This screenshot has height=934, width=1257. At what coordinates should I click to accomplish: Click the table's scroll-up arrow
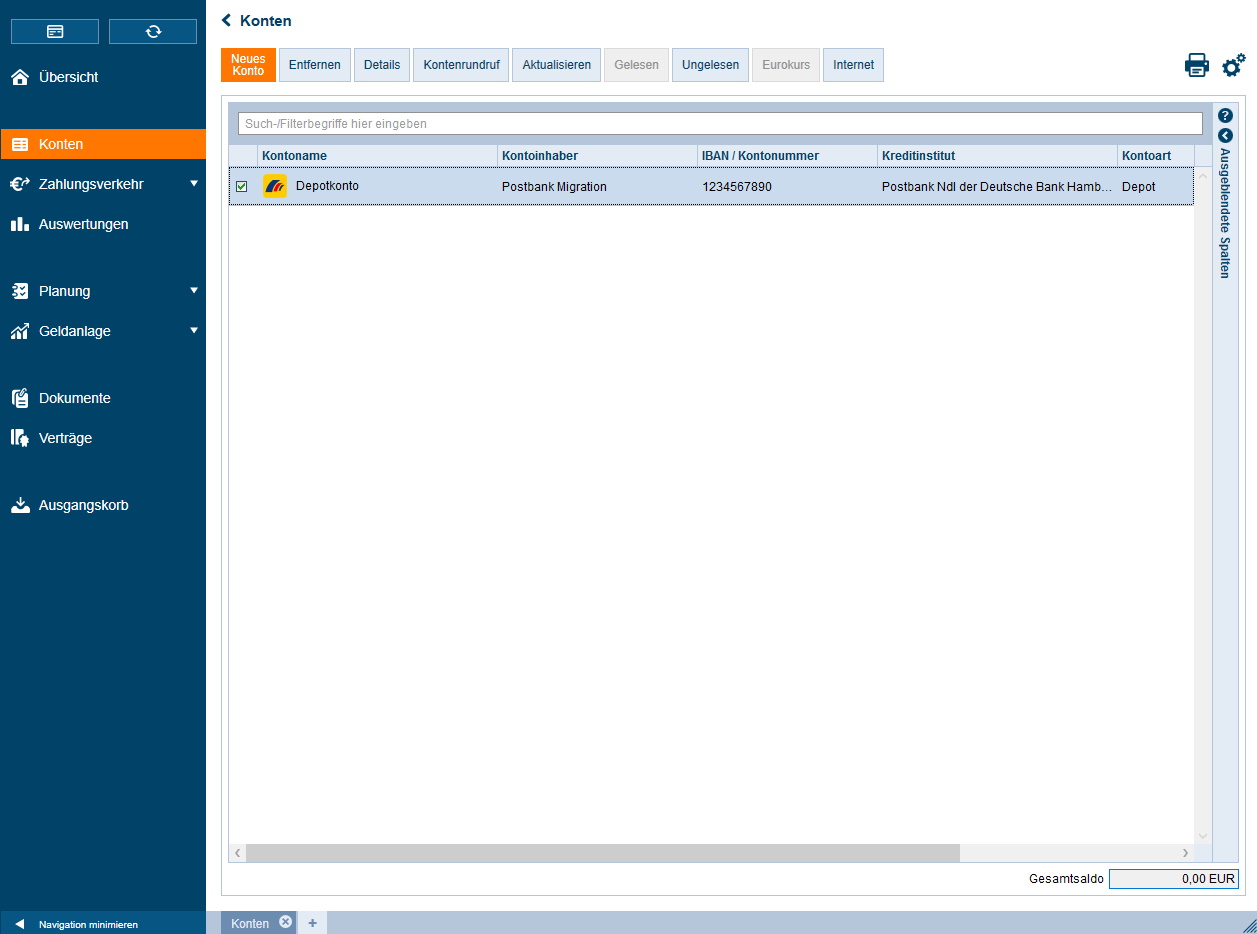[1203, 177]
